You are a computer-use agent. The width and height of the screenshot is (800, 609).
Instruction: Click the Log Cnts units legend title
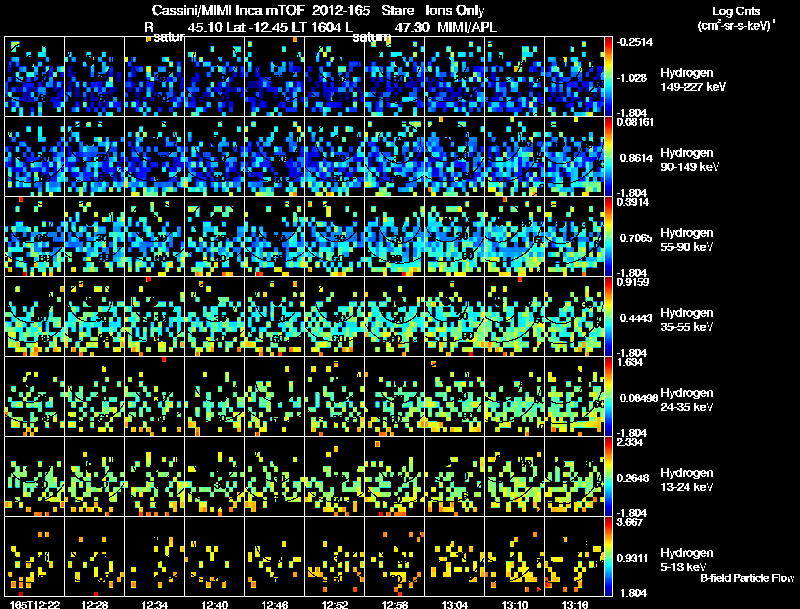pyautogui.click(x=736, y=18)
